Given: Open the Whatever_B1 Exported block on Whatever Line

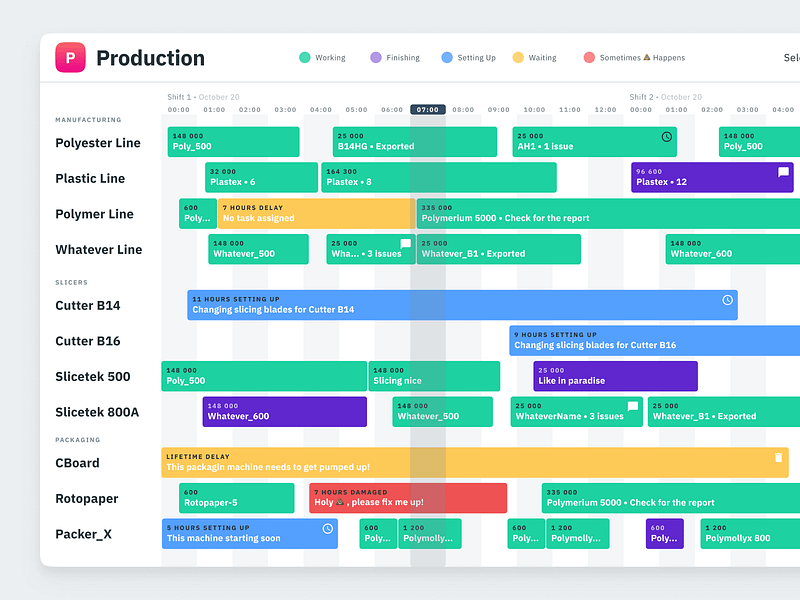Looking at the screenshot, I should [498, 249].
